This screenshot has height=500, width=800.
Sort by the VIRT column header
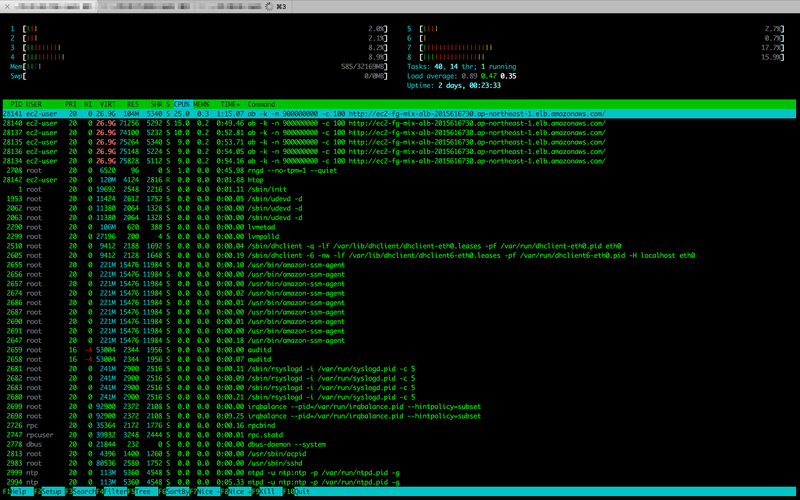(107, 104)
